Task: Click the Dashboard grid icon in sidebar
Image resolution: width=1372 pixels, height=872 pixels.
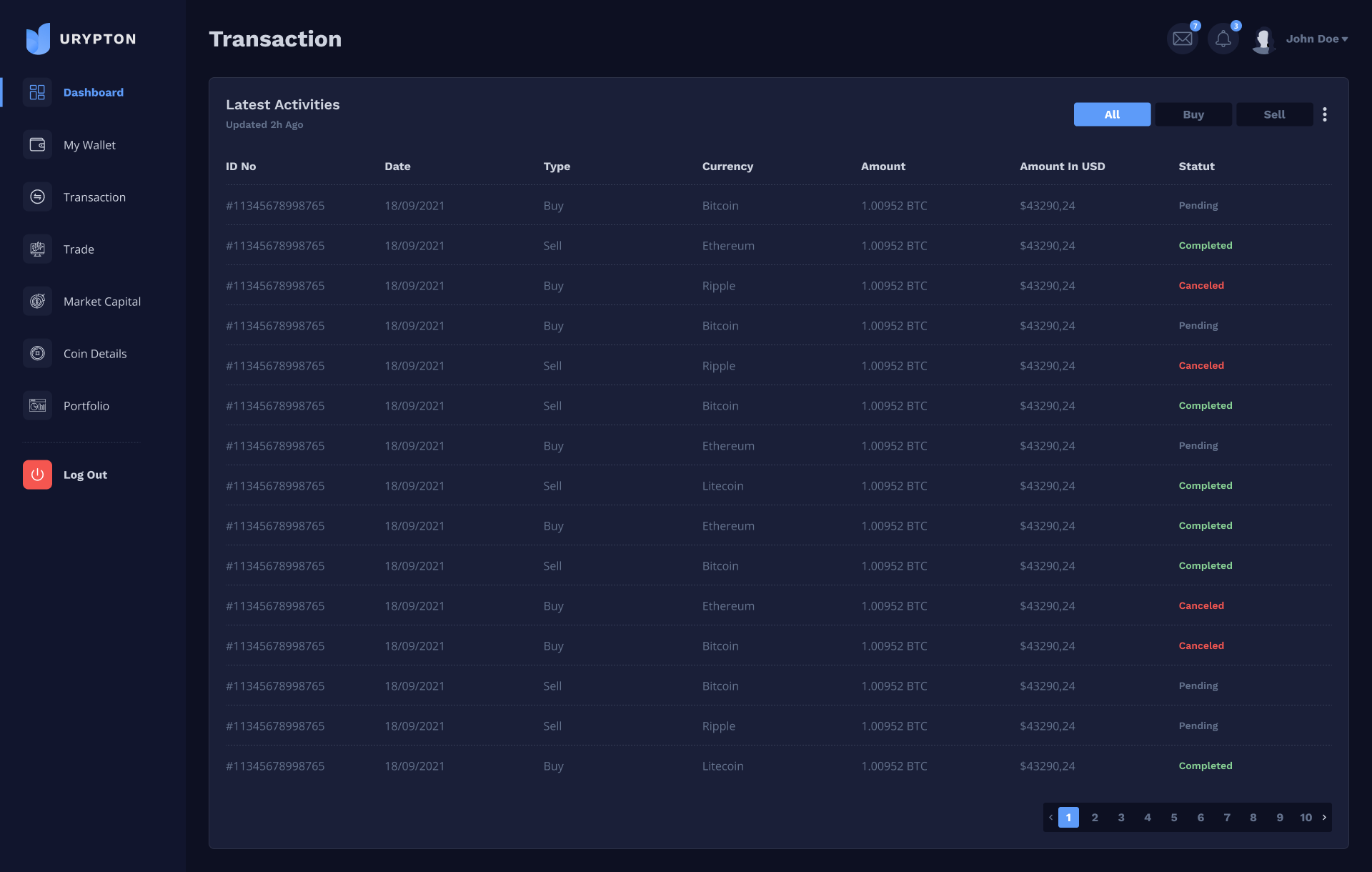Action: (x=37, y=92)
